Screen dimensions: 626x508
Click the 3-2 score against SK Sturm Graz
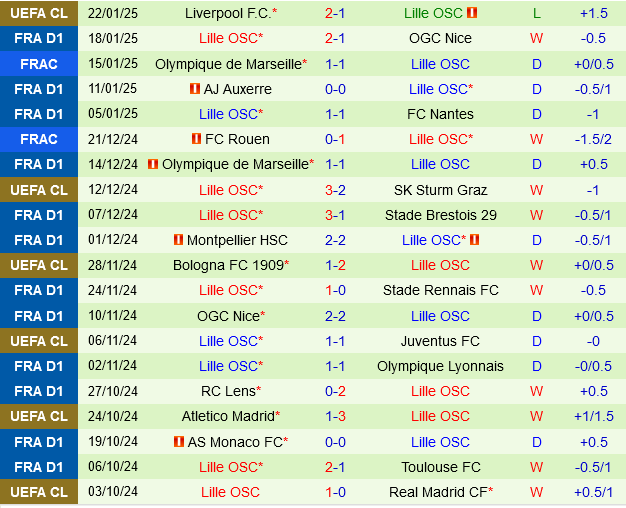click(x=335, y=190)
